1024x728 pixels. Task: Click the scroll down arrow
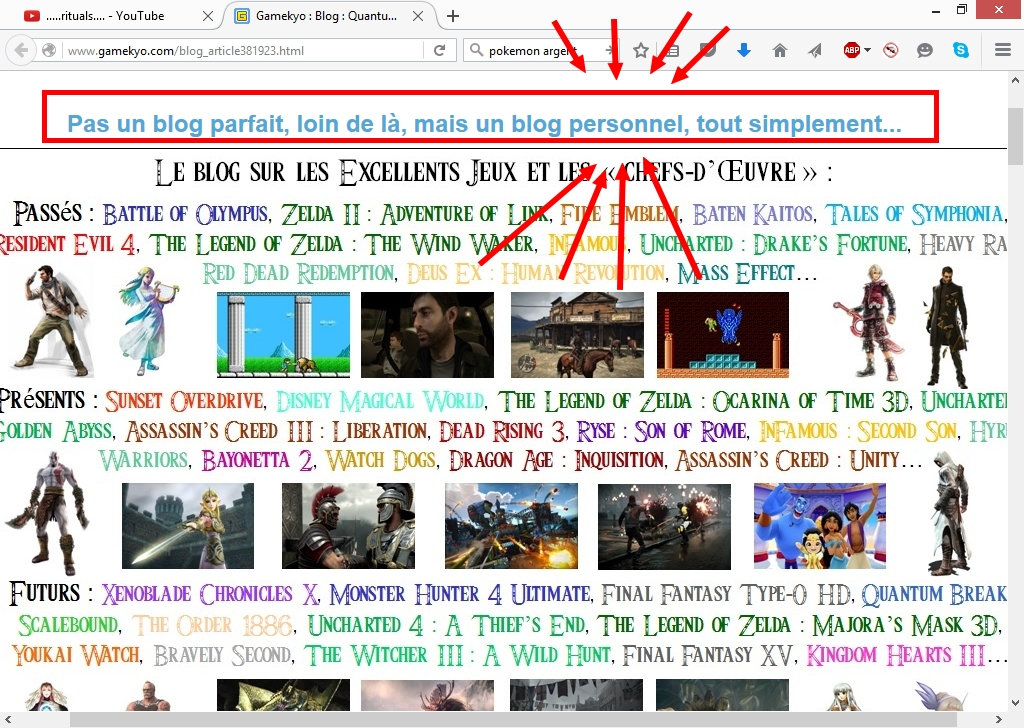tap(1016, 703)
